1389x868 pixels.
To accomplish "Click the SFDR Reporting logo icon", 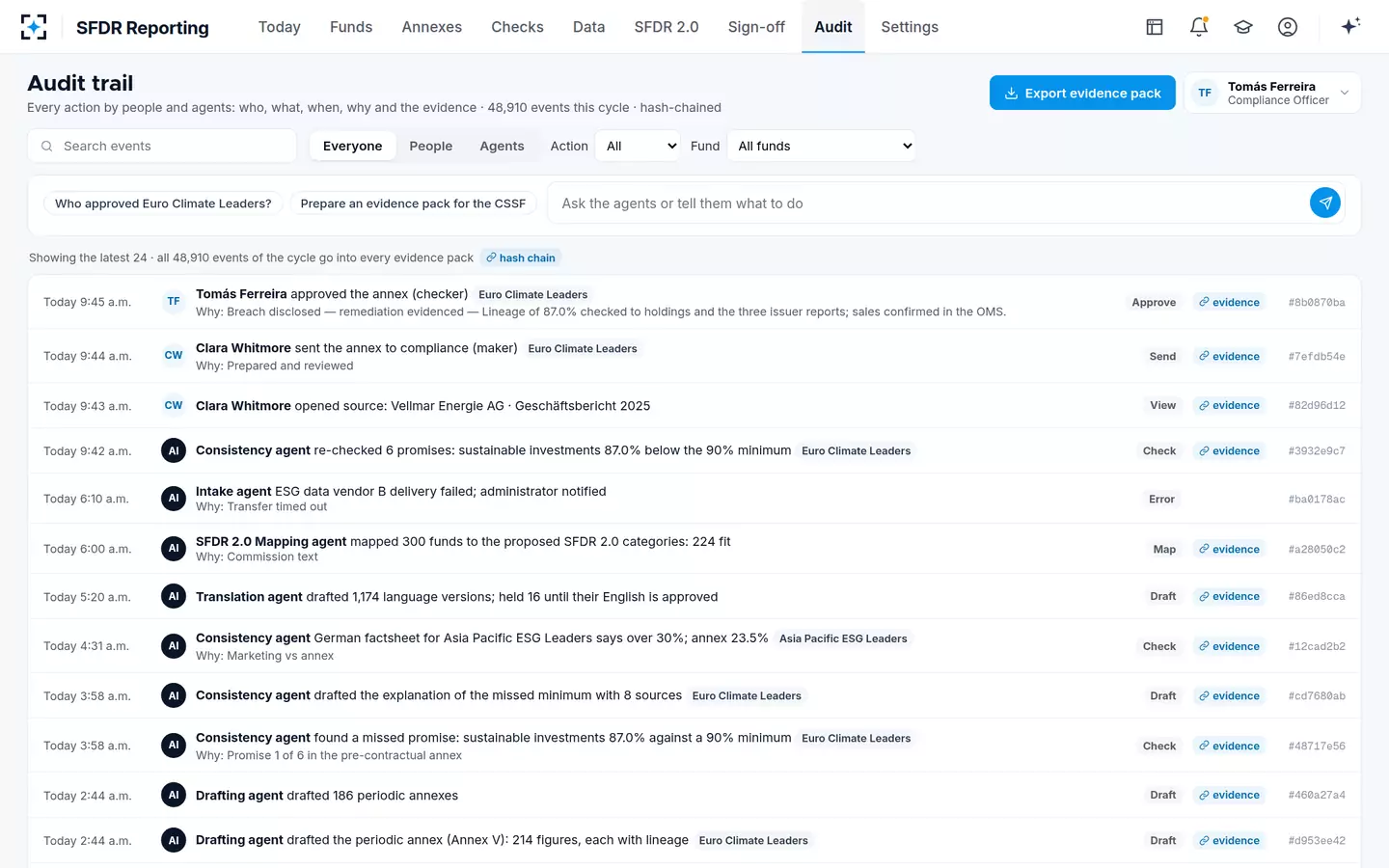I will [34, 27].
